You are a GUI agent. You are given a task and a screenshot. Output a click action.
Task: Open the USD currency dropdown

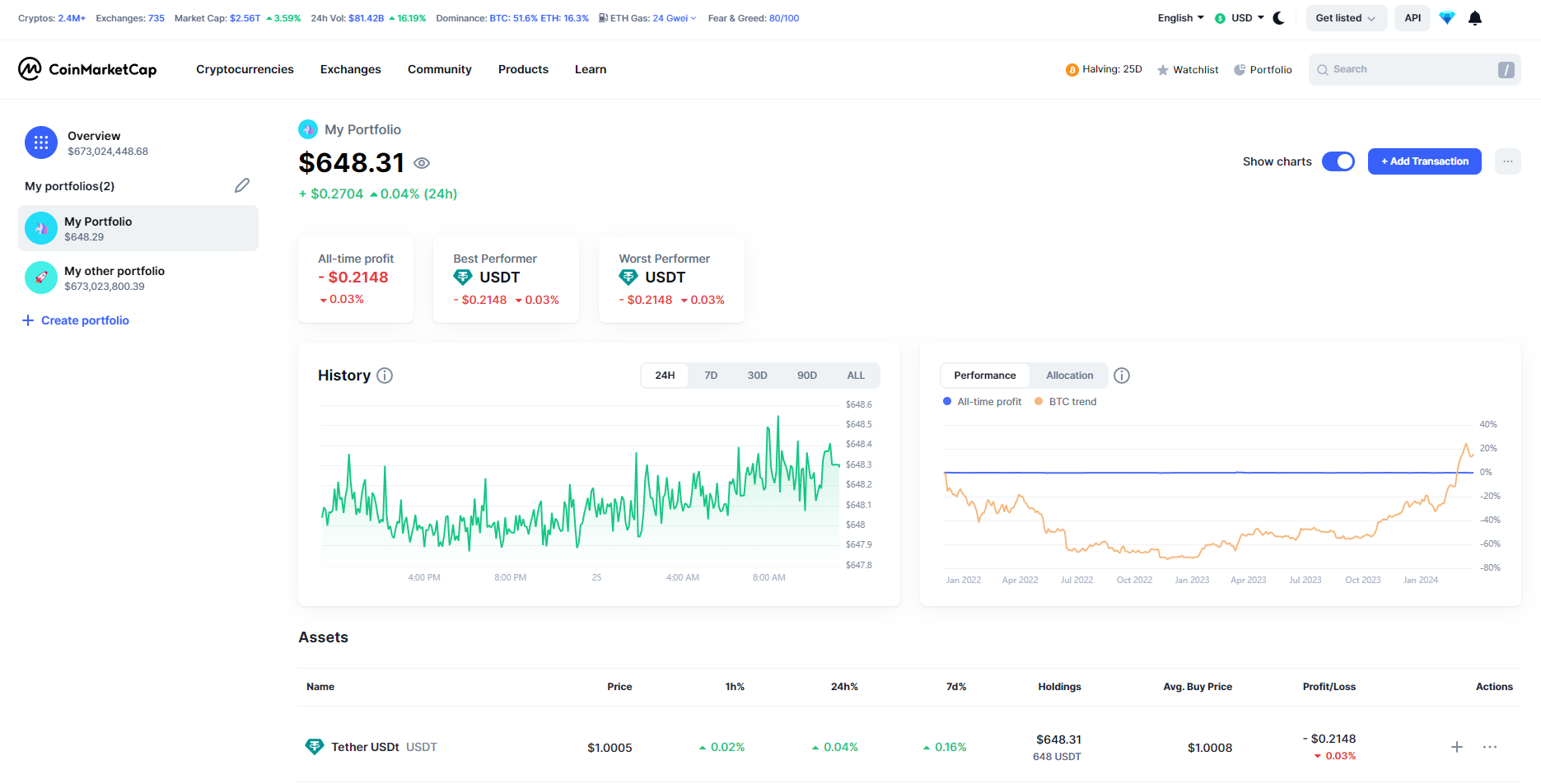click(1239, 18)
